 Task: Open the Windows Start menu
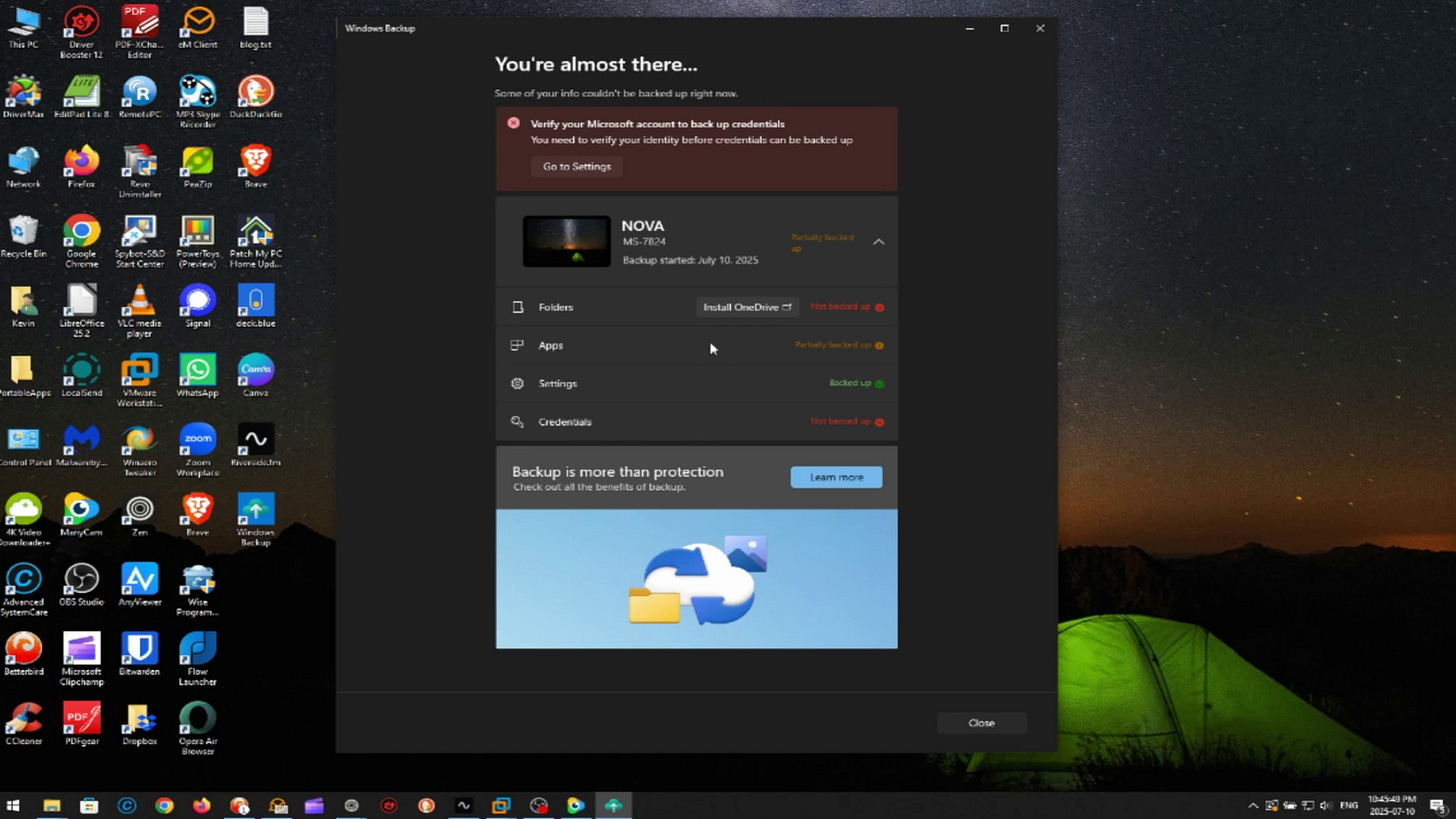click(13, 805)
